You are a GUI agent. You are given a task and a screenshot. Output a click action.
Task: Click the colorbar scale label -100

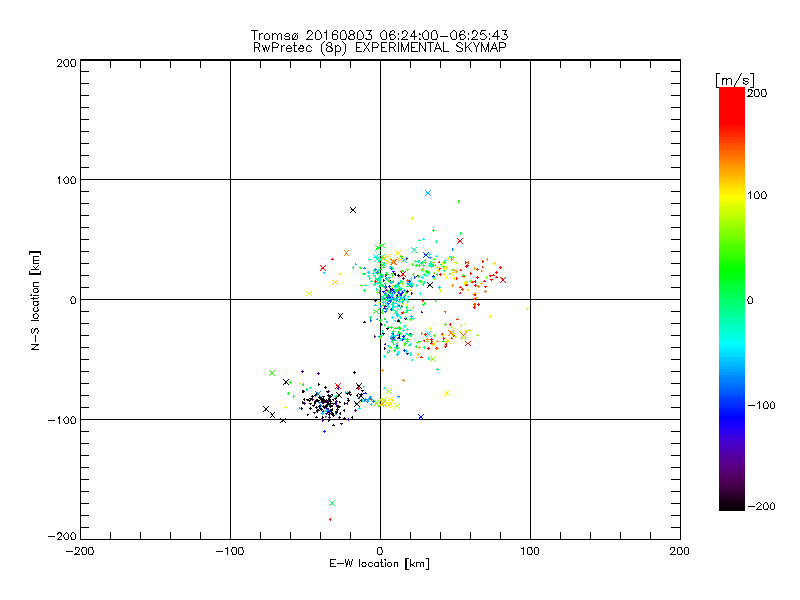click(x=761, y=406)
